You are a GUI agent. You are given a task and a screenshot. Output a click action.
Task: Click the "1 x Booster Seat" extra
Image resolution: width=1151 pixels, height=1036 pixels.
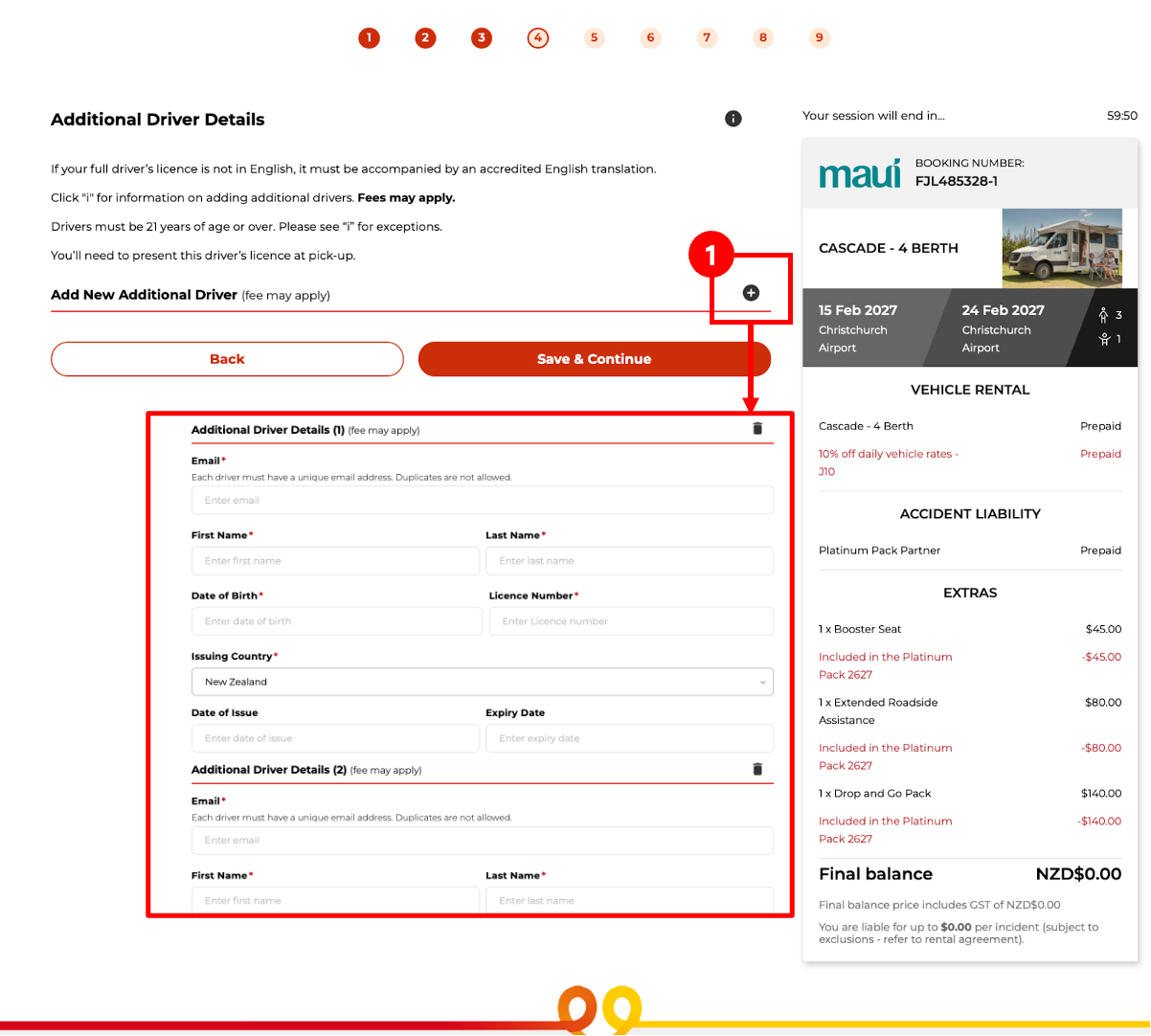click(x=860, y=629)
